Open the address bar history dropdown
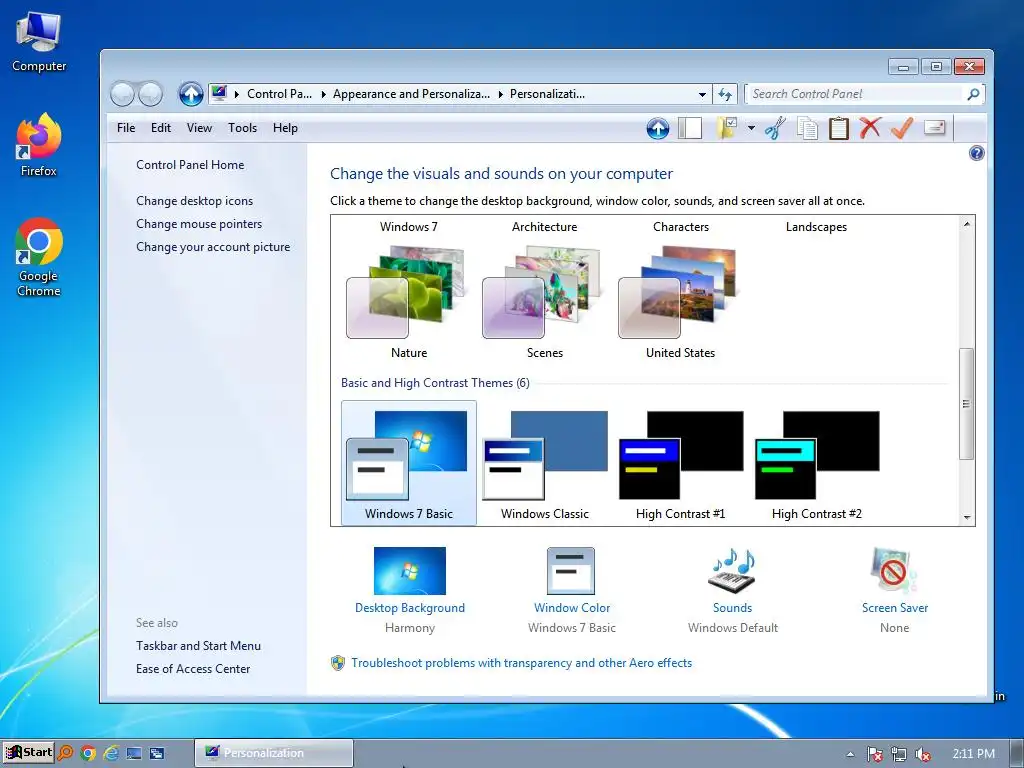The image size is (1024, 768). pos(702,94)
